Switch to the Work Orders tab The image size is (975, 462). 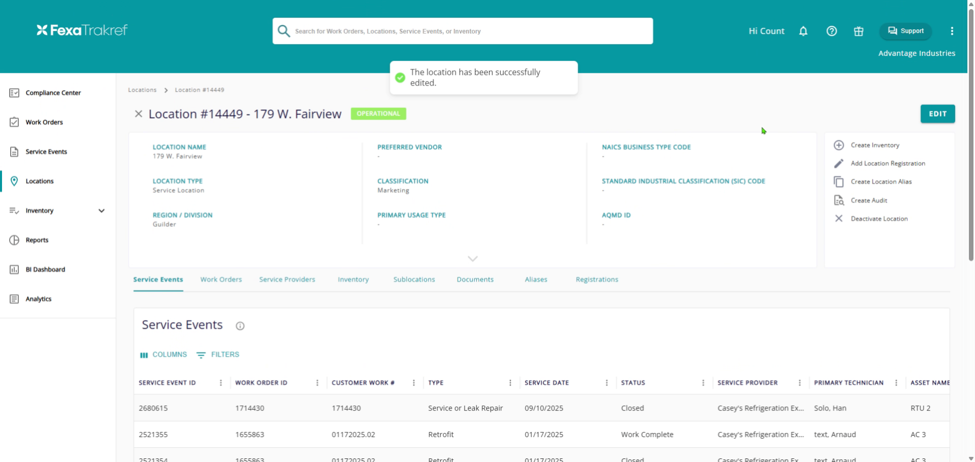221,280
